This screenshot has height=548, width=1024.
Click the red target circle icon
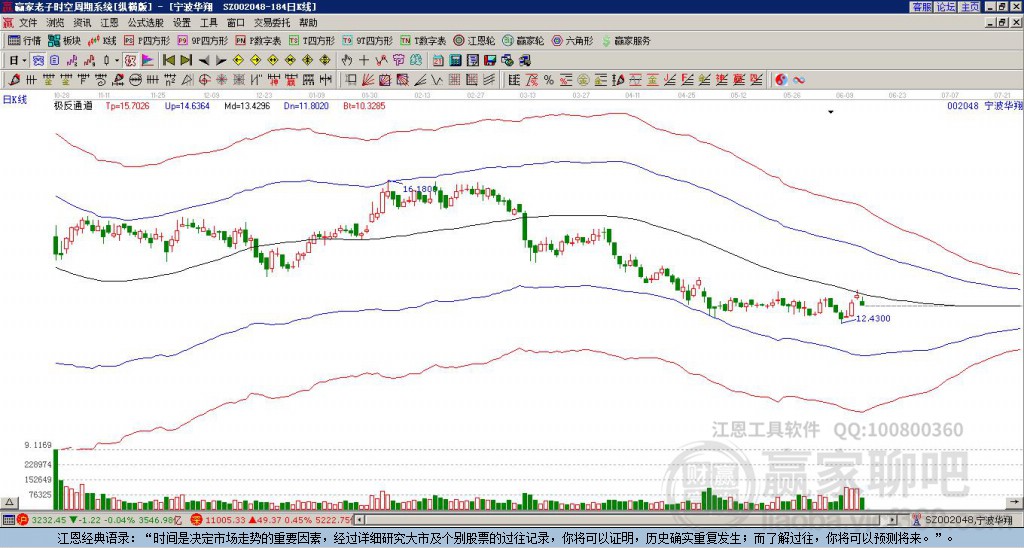pyautogui.click(x=204, y=80)
